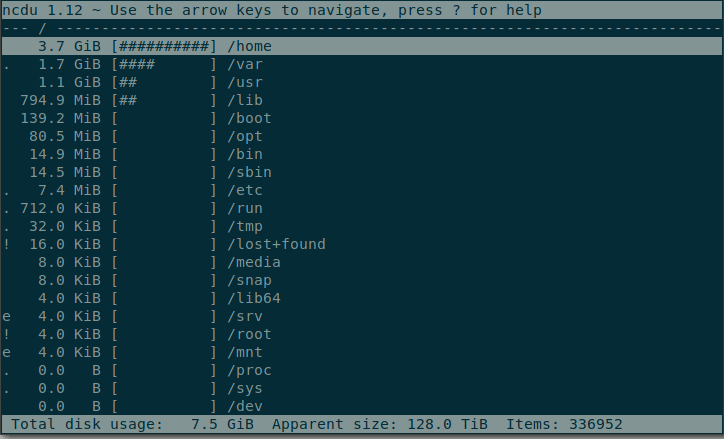724x439 pixels.
Task: Select the /usr directory entry
Action: click(x=244, y=82)
